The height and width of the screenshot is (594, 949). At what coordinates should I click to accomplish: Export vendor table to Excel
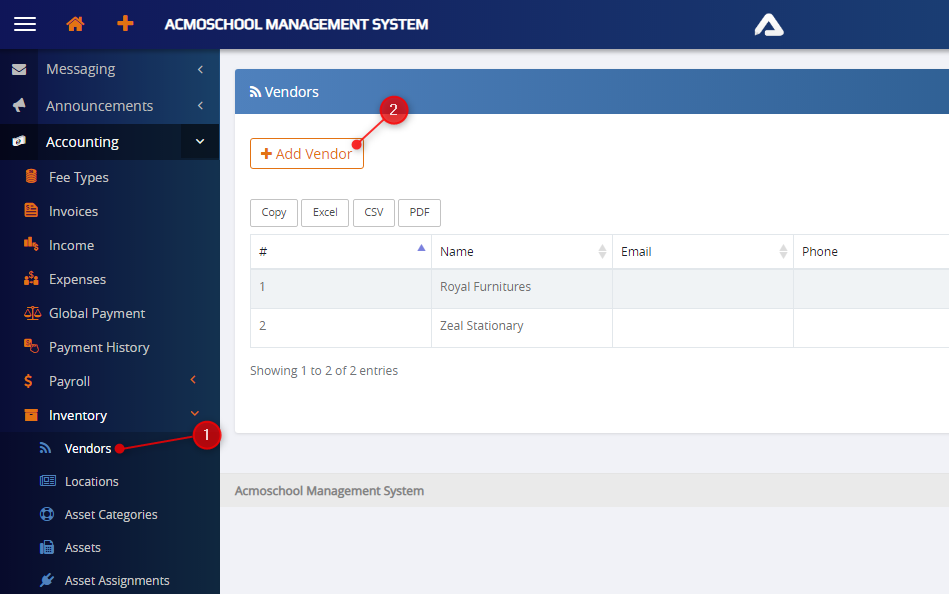click(325, 212)
